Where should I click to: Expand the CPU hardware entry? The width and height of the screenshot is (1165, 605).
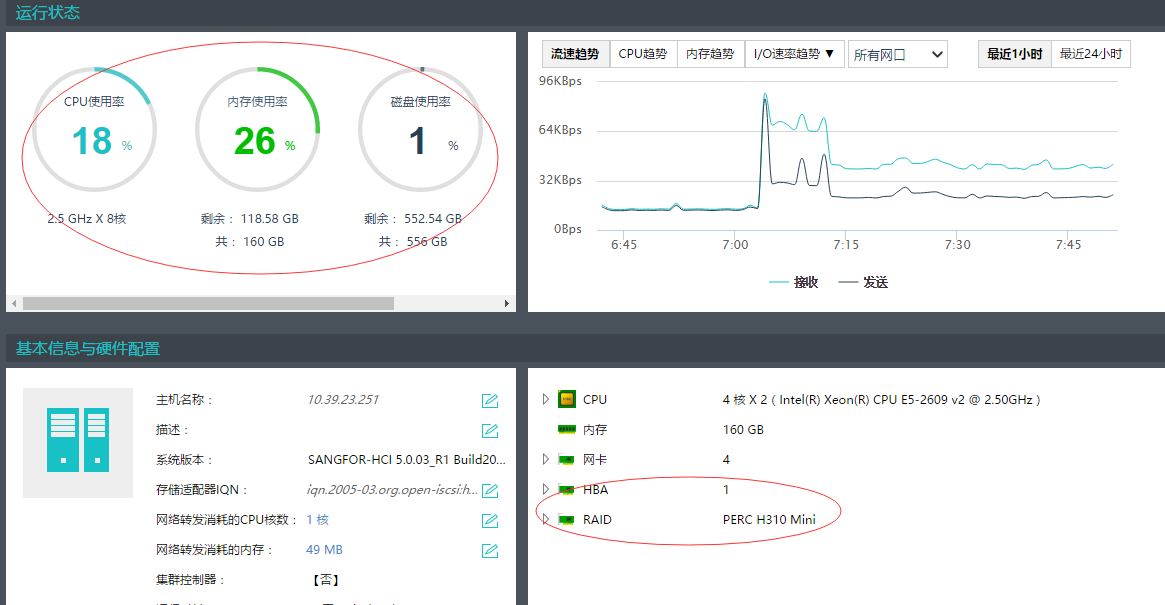pos(545,400)
